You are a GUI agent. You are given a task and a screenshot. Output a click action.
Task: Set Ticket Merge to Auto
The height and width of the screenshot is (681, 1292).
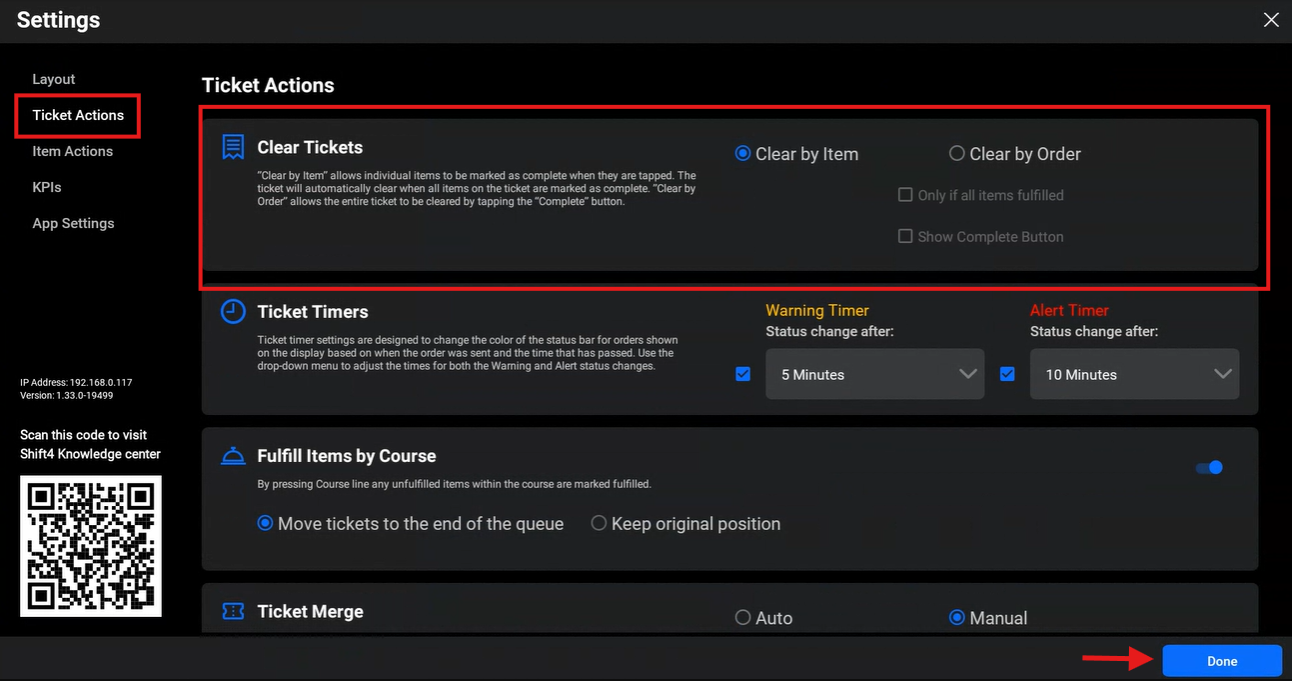pyautogui.click(x=743, y=618)
